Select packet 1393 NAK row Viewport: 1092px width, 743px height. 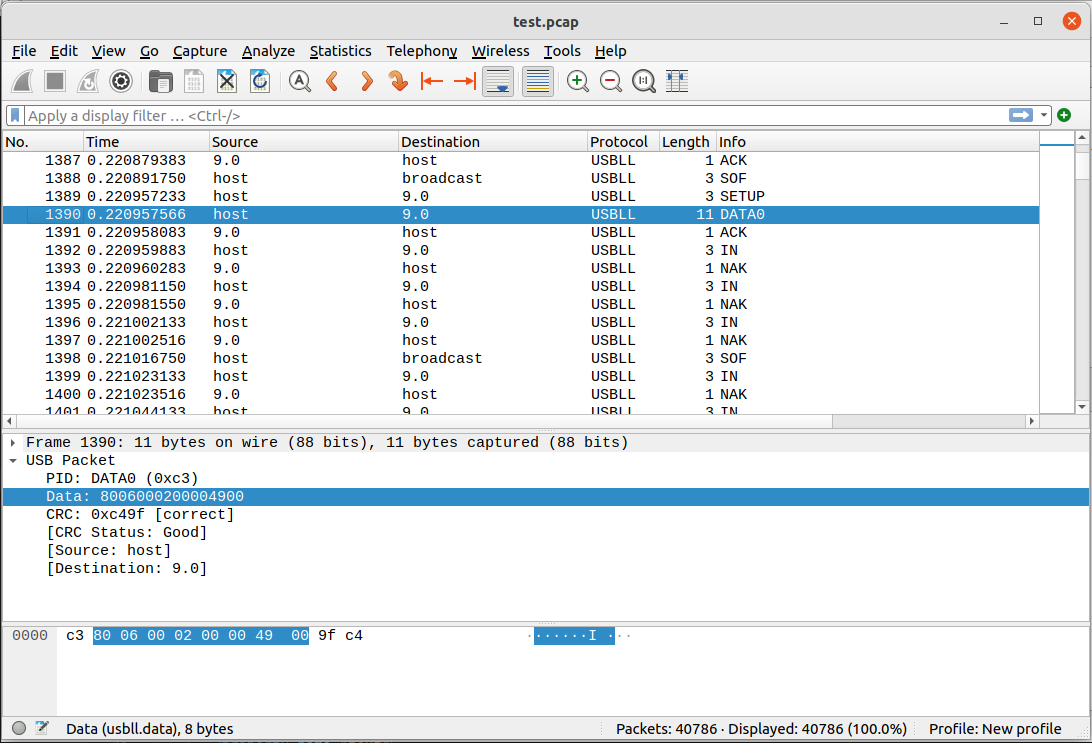pos(521,268)
